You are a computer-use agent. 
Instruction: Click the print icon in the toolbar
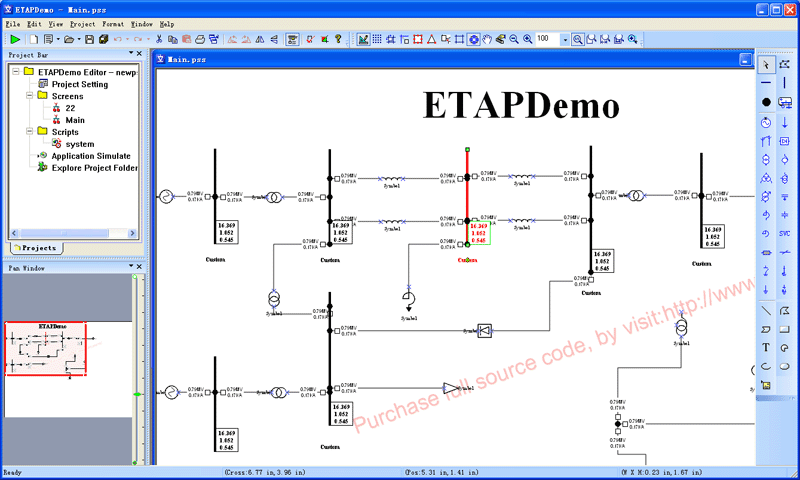coord(200,39)
